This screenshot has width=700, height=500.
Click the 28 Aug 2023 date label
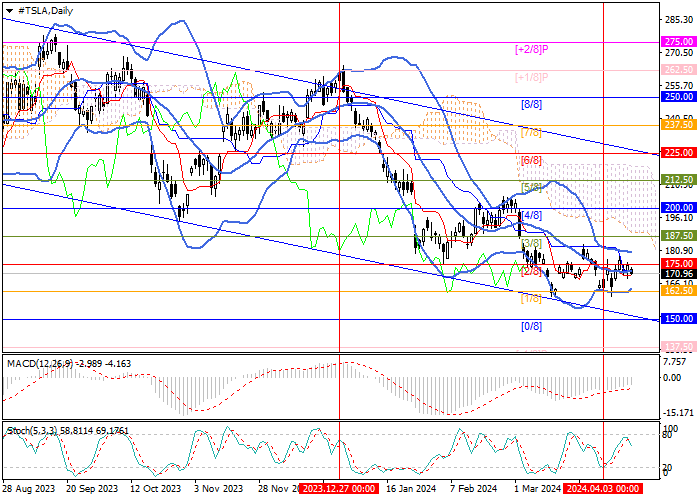[x=29, y=489]
